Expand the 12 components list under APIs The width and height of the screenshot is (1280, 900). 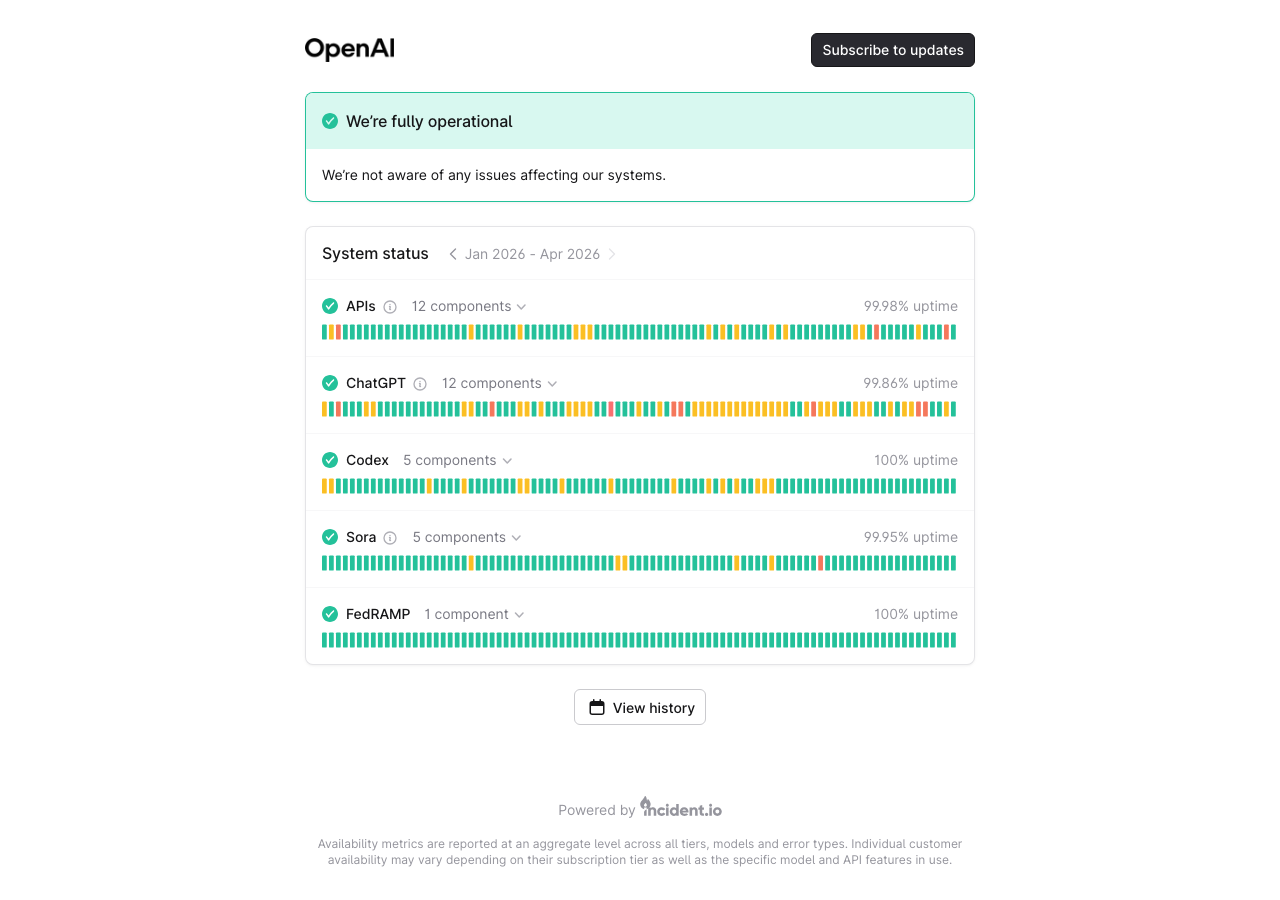click(469, 306)
